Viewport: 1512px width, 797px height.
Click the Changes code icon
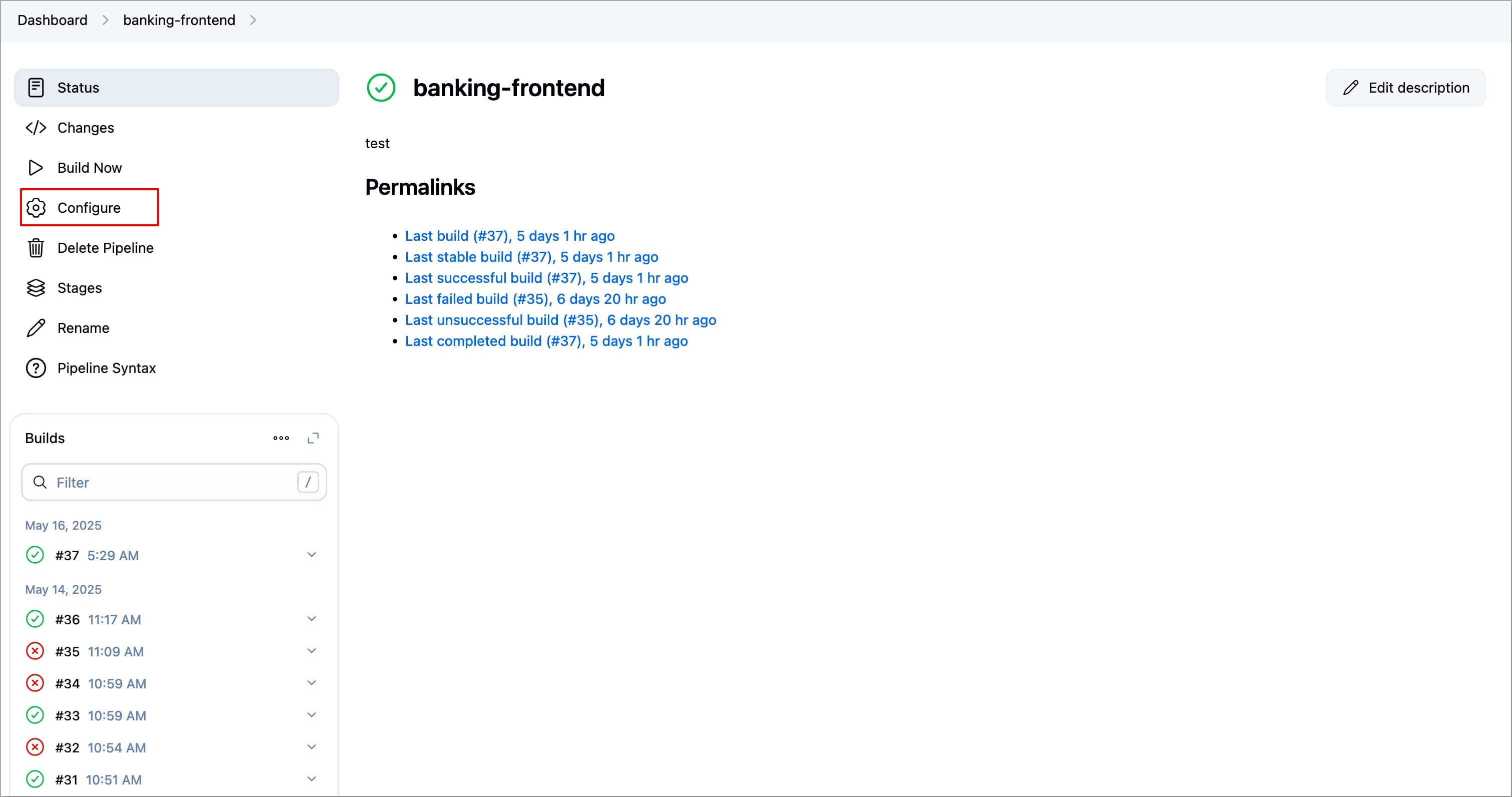pyautogui.click(x=36, y=128)
